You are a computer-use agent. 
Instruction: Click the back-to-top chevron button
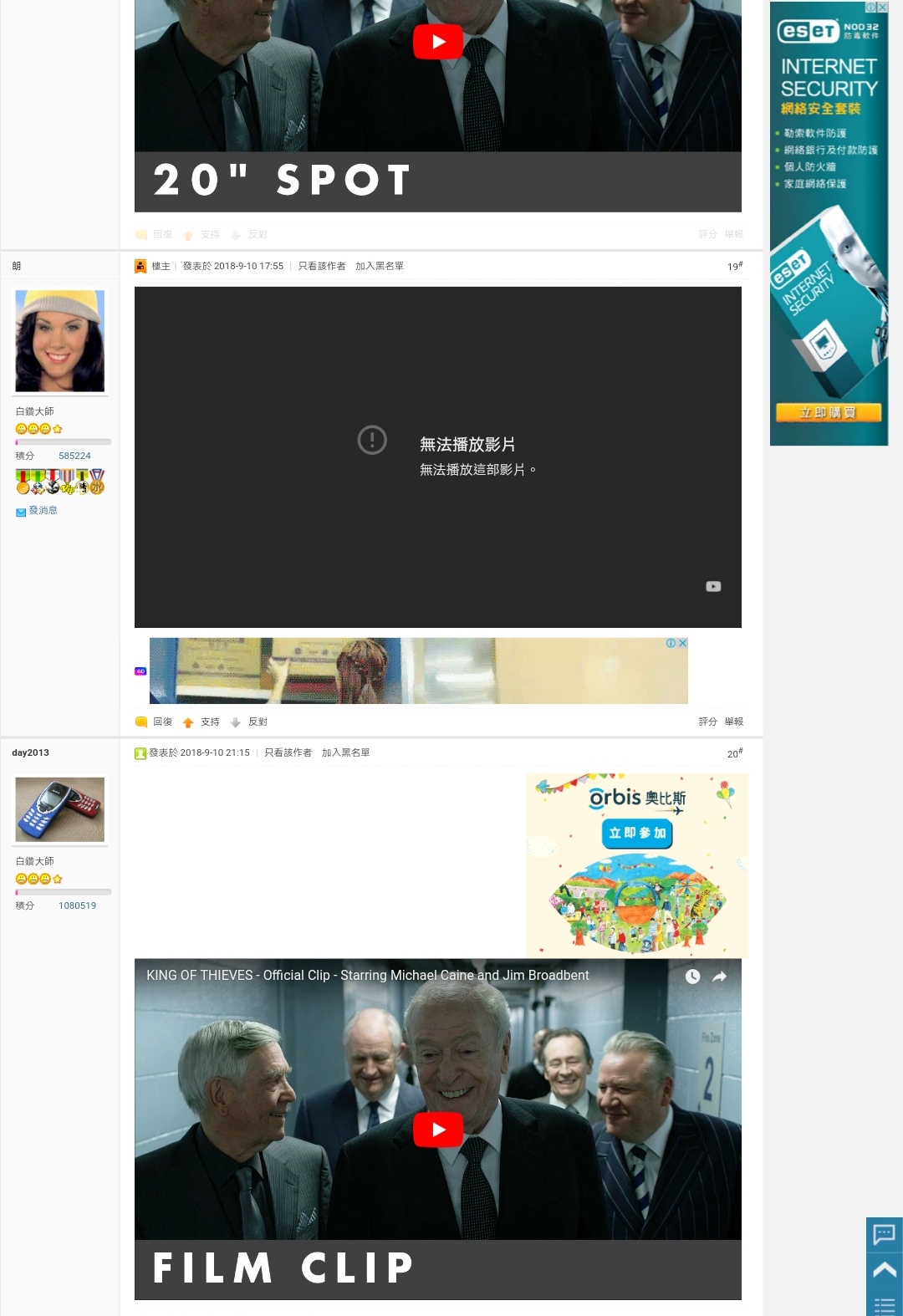tap(884, 1270)
